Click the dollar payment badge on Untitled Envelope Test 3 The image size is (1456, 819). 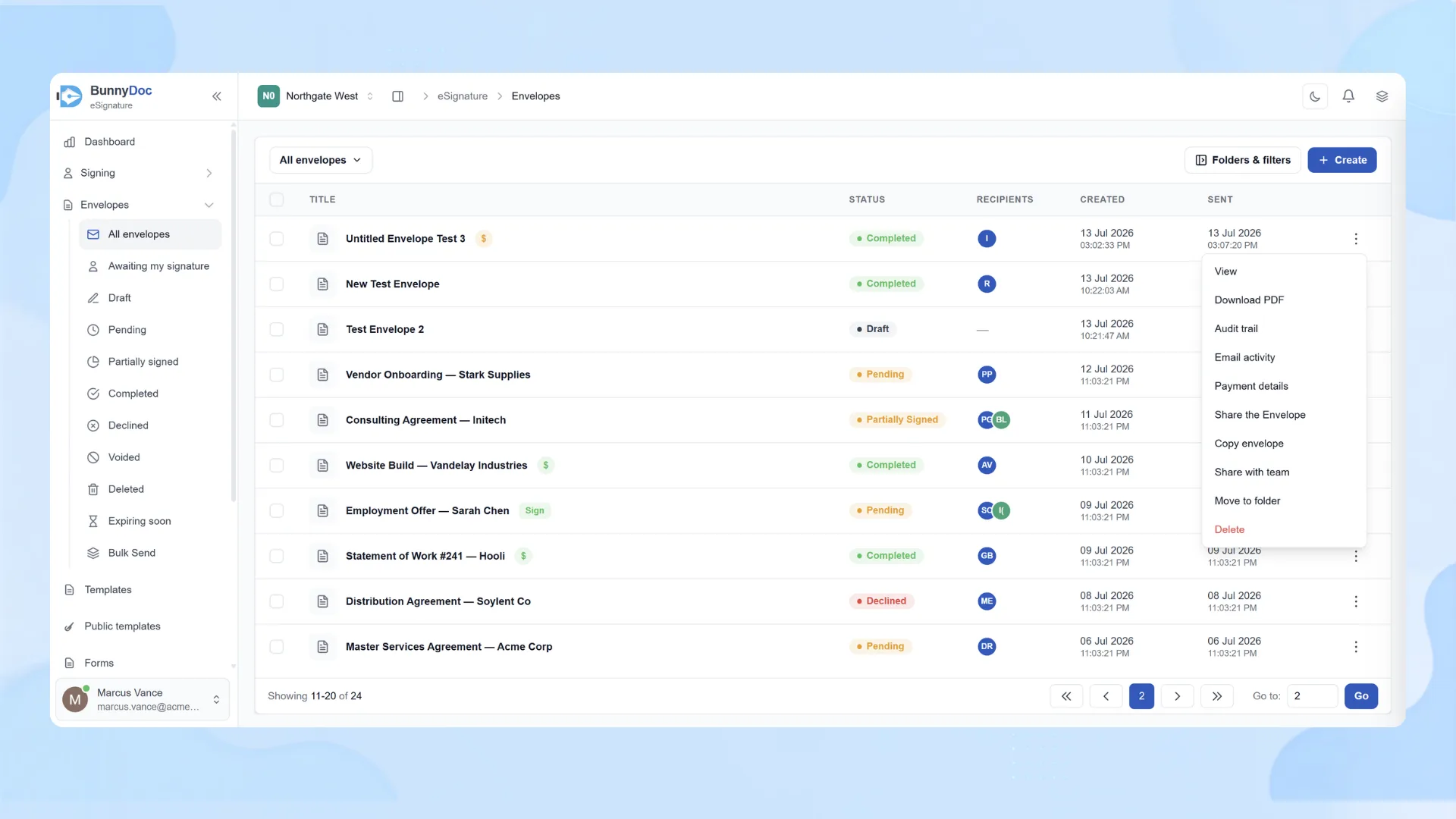(484, 239)
